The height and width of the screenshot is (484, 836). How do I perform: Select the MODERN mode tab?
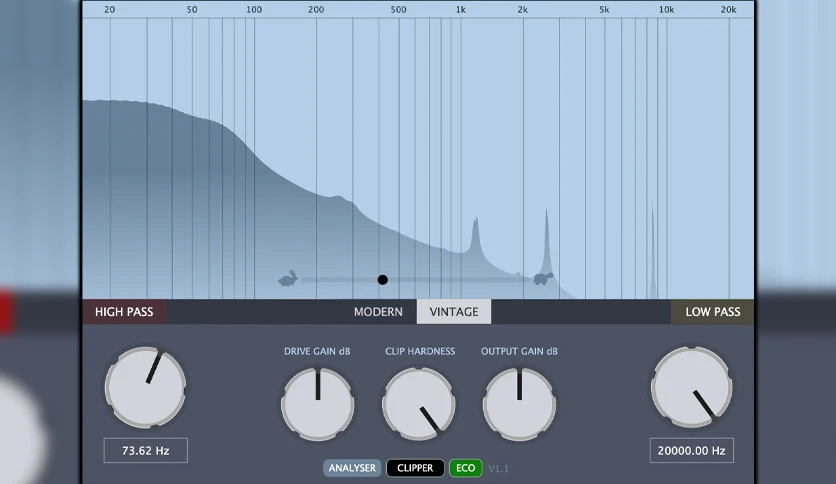(x=378, y=312)
